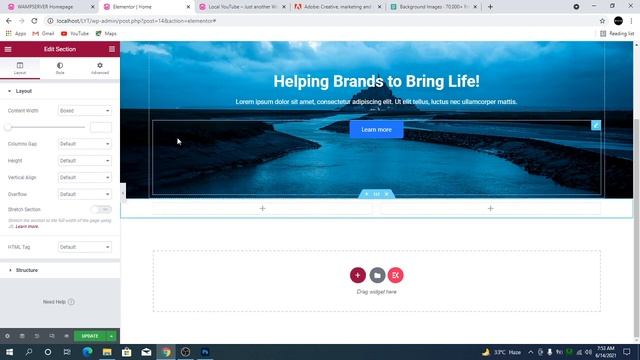Switch to Local YouTube browser tab

click(x=242, y=7)
